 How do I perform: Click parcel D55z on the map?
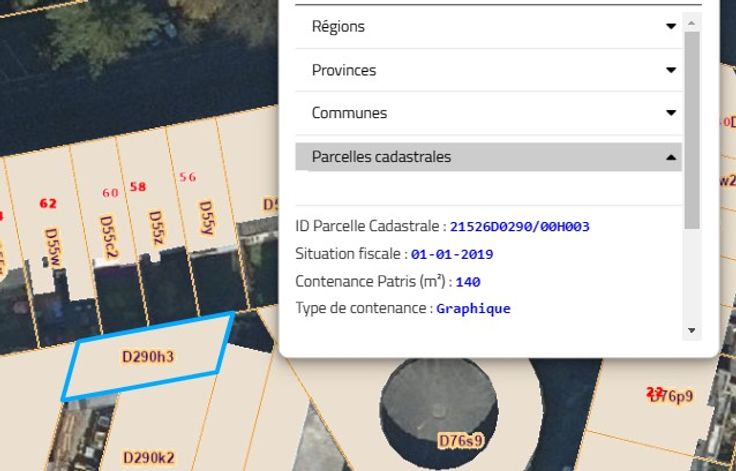[155, 227]
